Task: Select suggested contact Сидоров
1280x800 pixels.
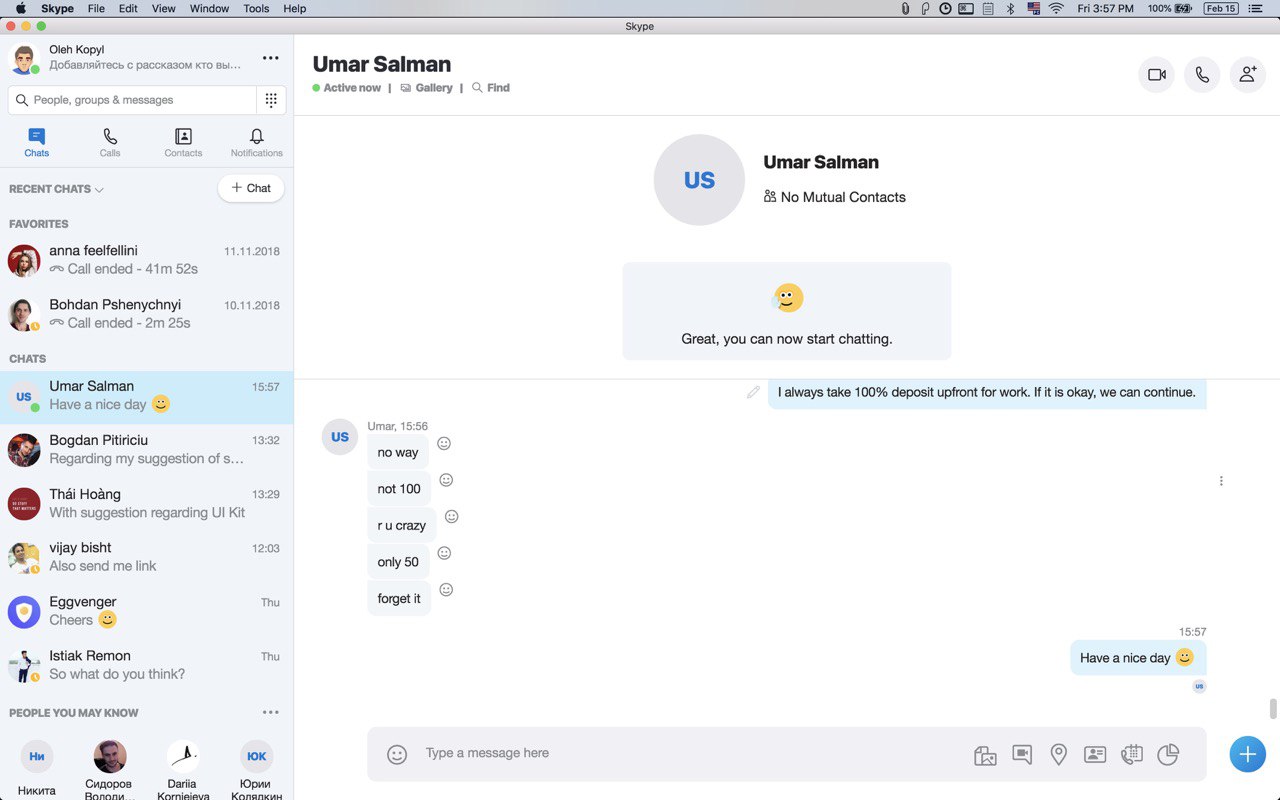Action: [110, 770]
